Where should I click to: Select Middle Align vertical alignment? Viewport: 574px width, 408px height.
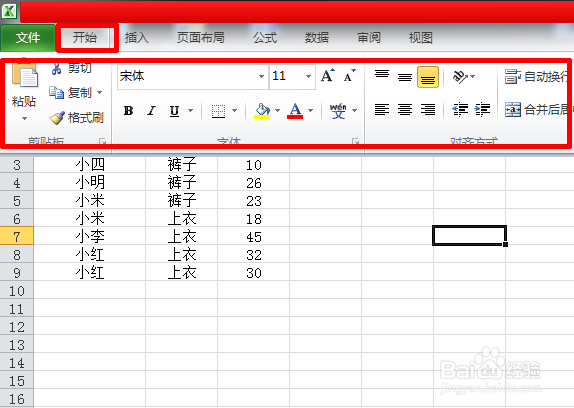pos(405,76)
